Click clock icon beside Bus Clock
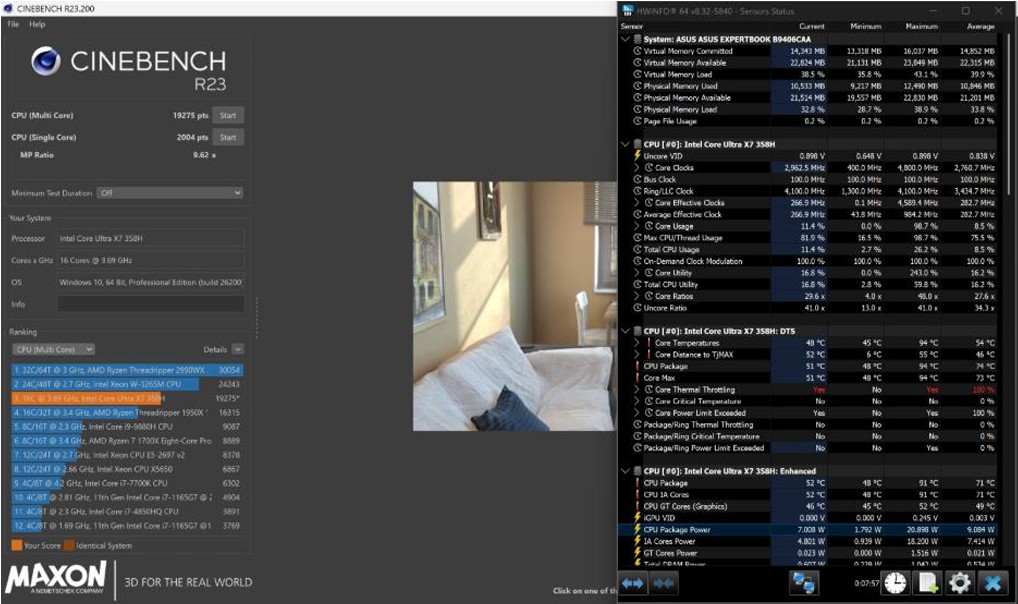This screenshot has width=1018, height=604. pyautogui.click(x=638, y=179)
